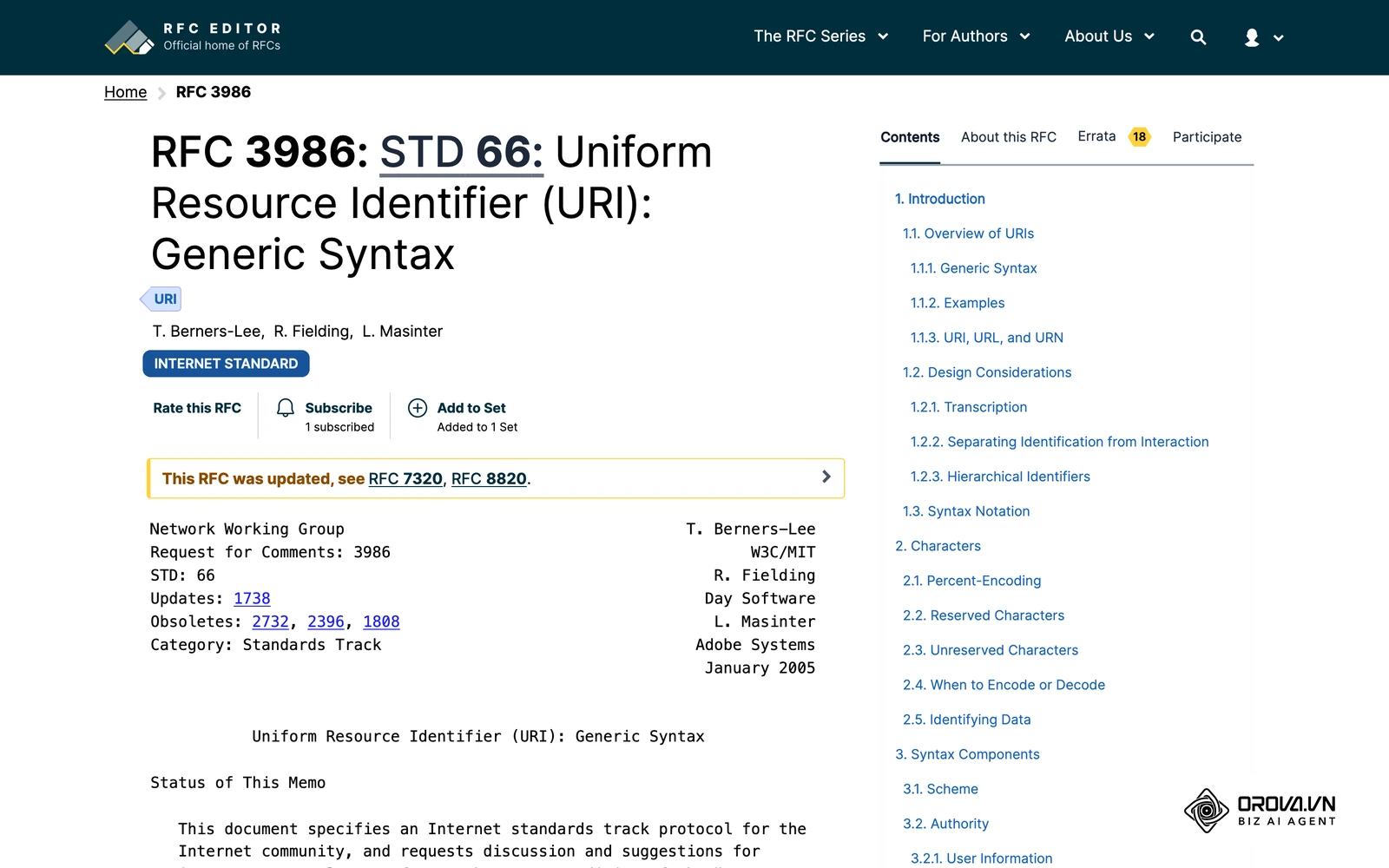Open the RFC 7320 update link
Screen dimensions: 1389x868
405,479
